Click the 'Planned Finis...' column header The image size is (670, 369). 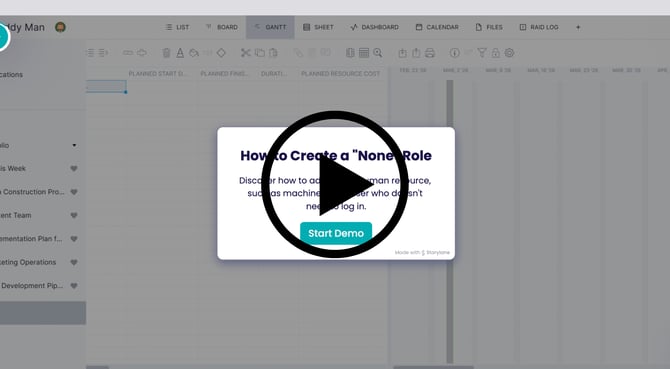click(224, 73)
